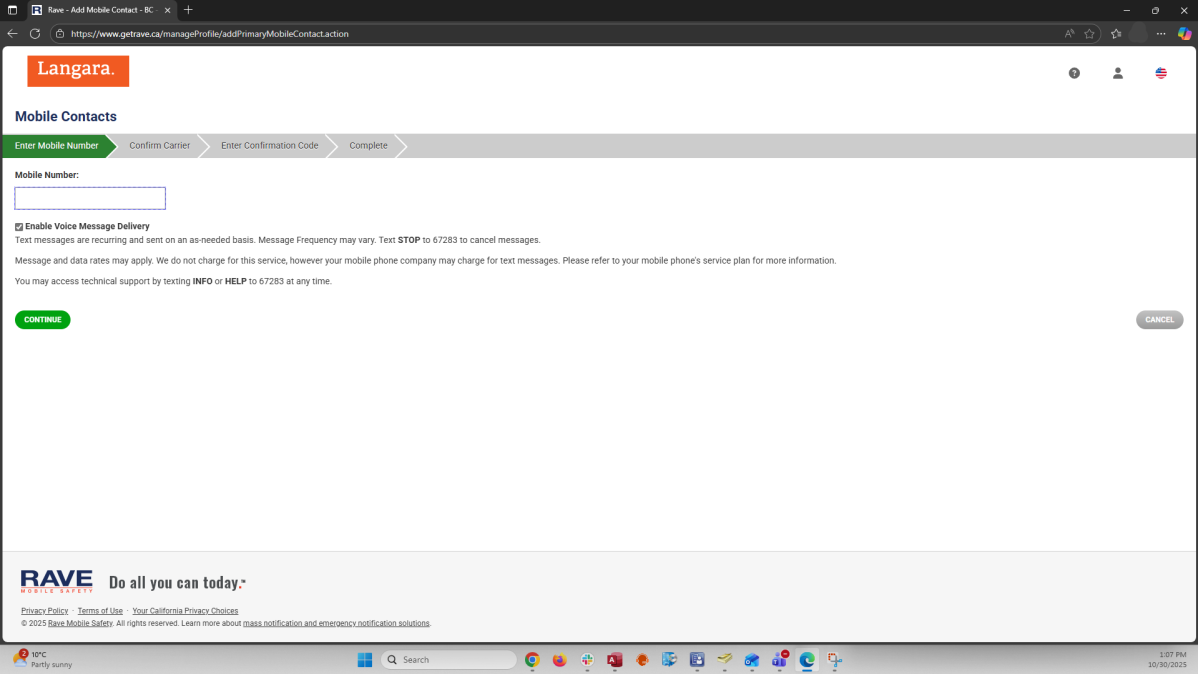Select the Confirm Carrier step
1198x674 pixels.
(159, 146)
